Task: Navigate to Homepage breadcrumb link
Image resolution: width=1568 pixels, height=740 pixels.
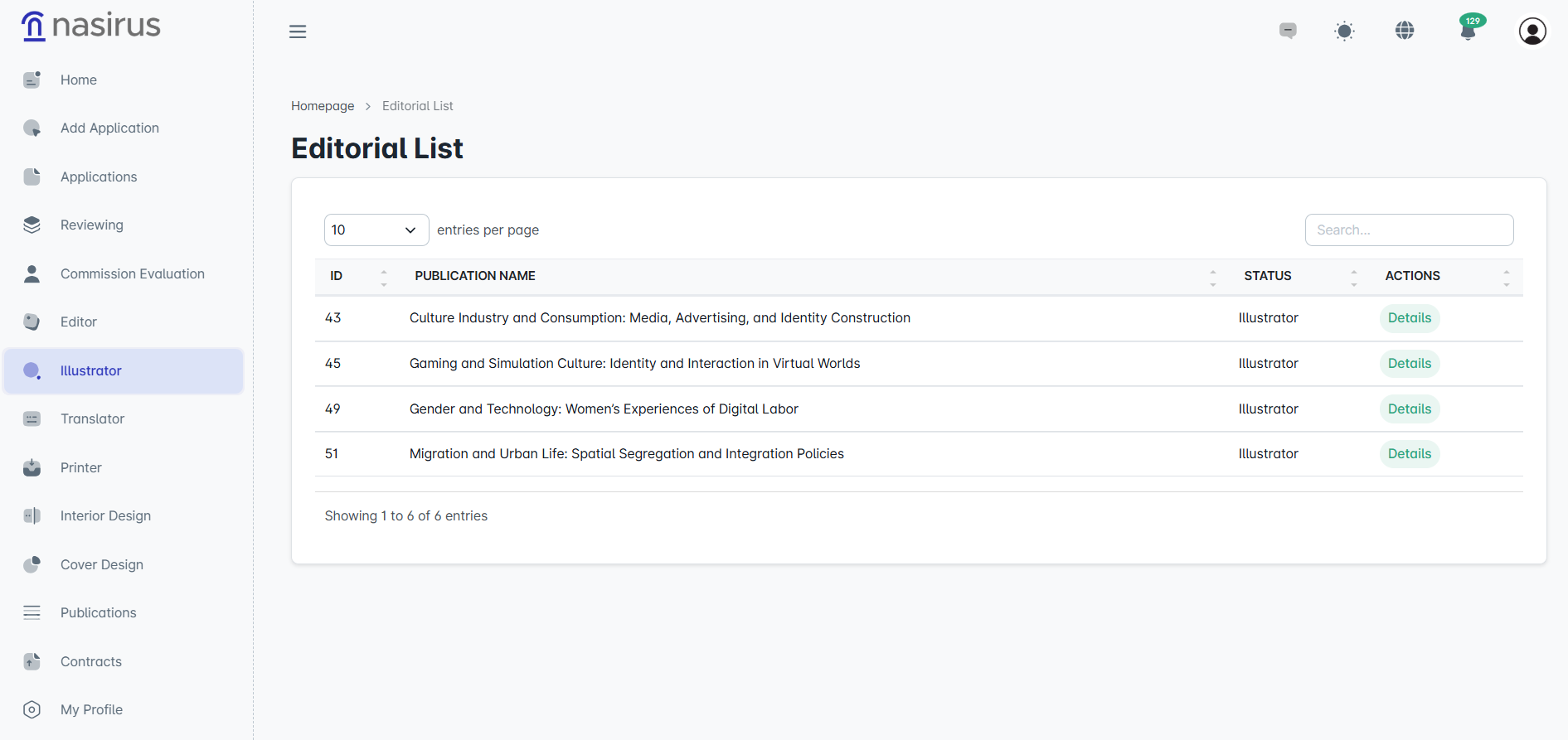Action: tap(323, 106)
